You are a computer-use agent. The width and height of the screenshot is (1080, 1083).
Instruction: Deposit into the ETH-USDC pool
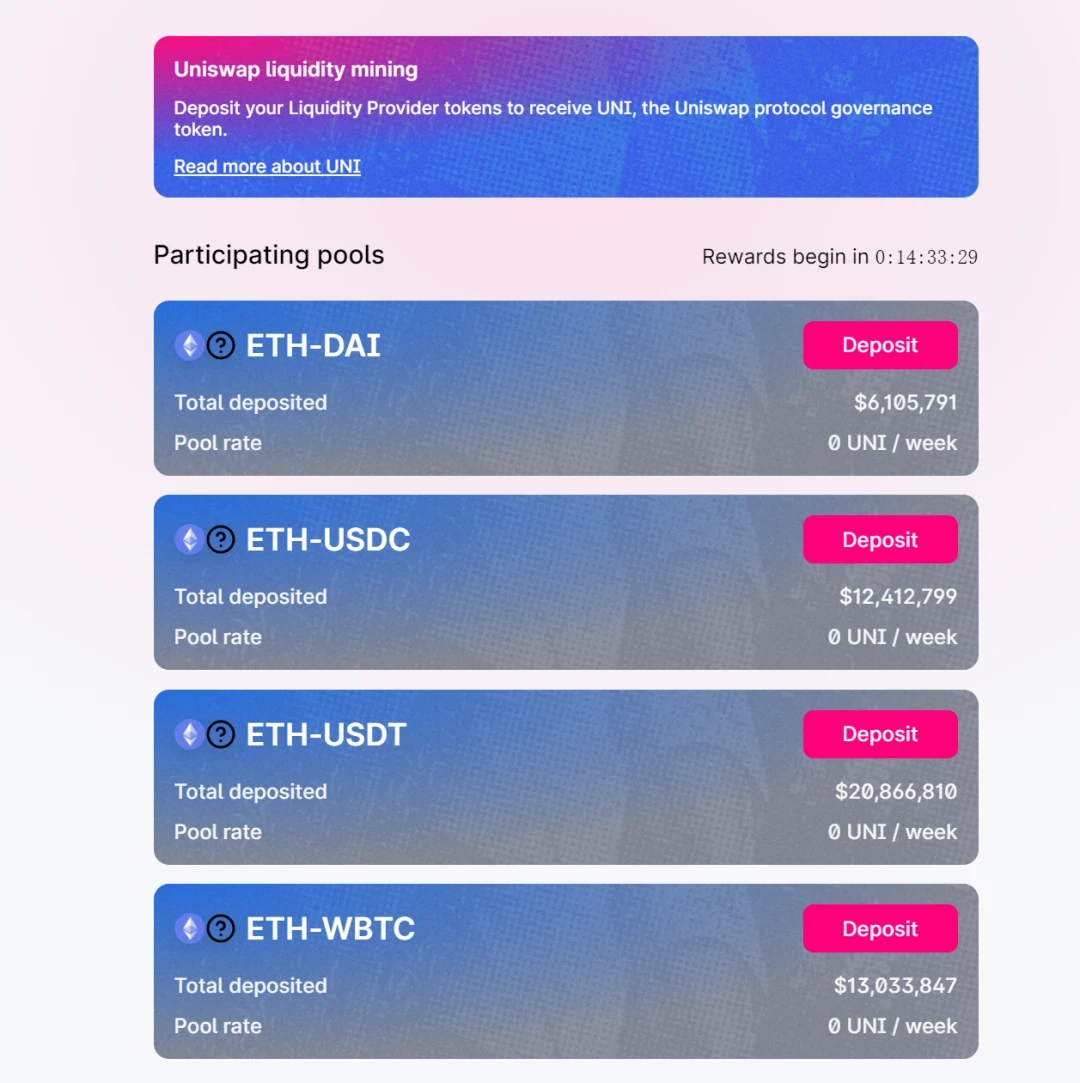coord(880,539)
